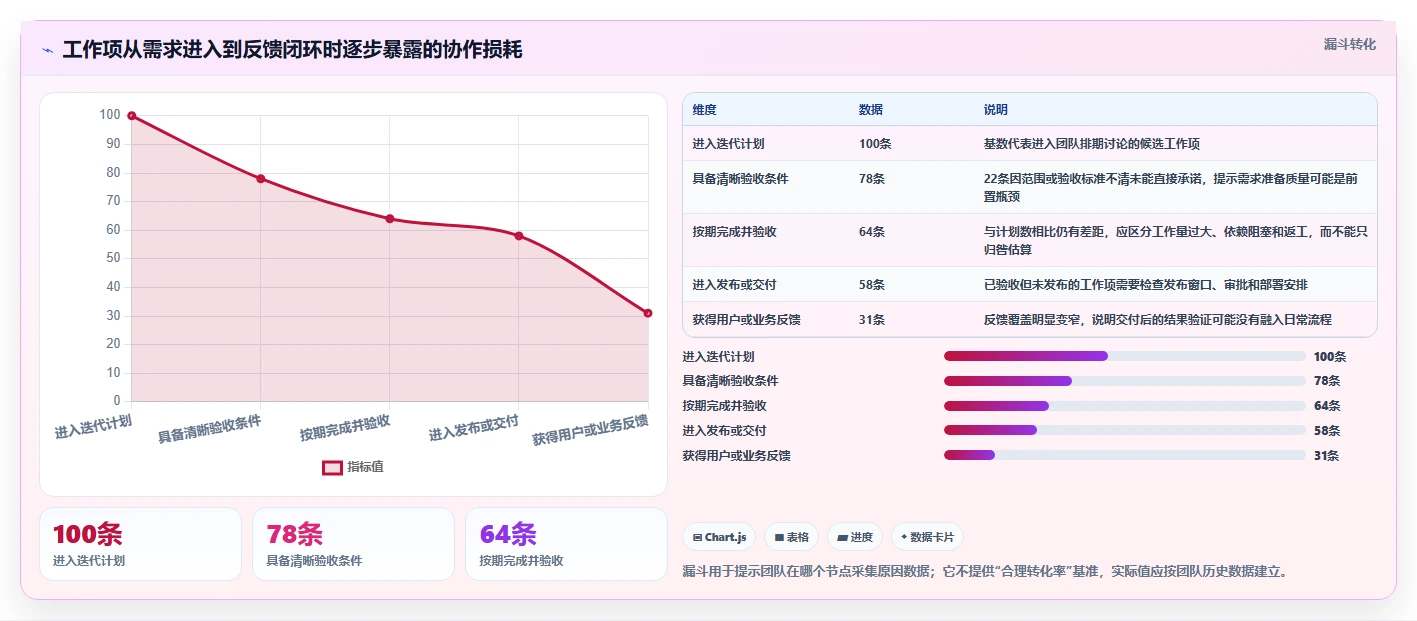
Task: Click the 100条 stat card
Action: coord(140,544)
